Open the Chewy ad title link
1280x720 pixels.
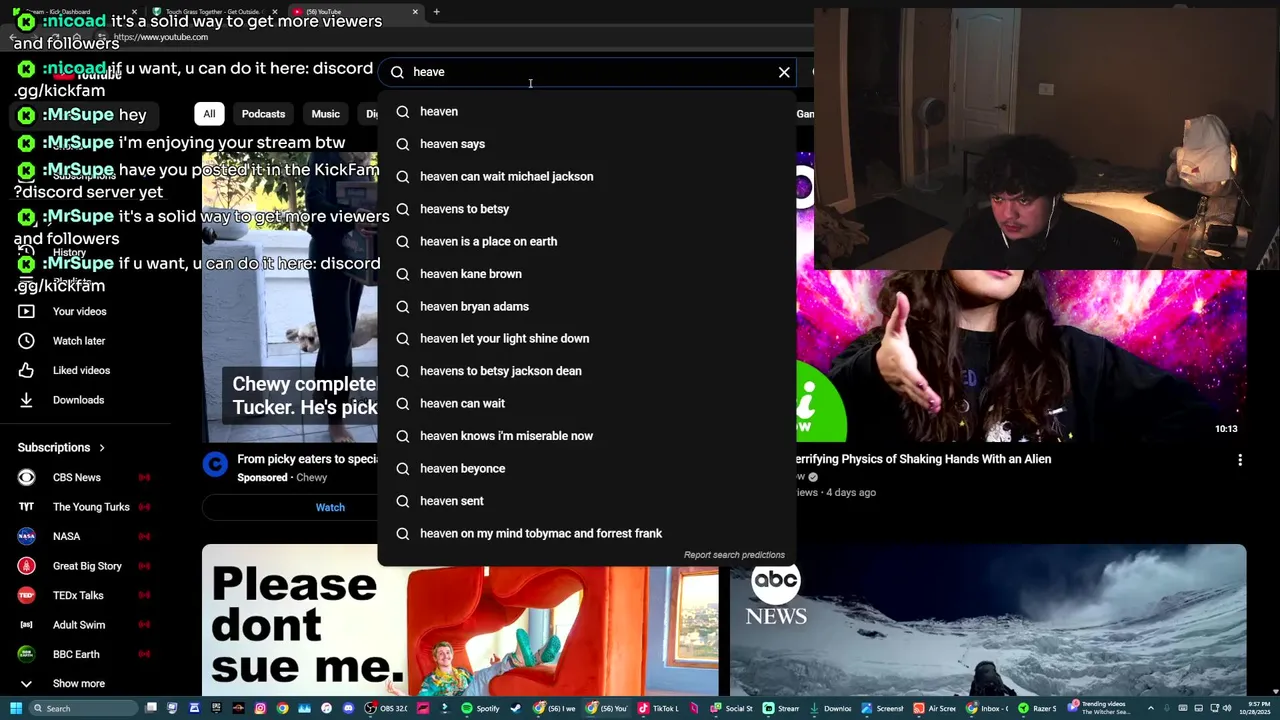point(307,459)
